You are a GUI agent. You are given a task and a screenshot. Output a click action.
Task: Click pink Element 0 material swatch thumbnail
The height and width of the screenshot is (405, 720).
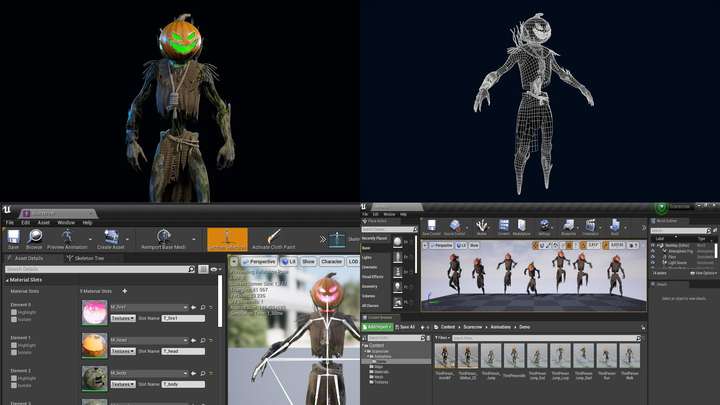point(95,312)
